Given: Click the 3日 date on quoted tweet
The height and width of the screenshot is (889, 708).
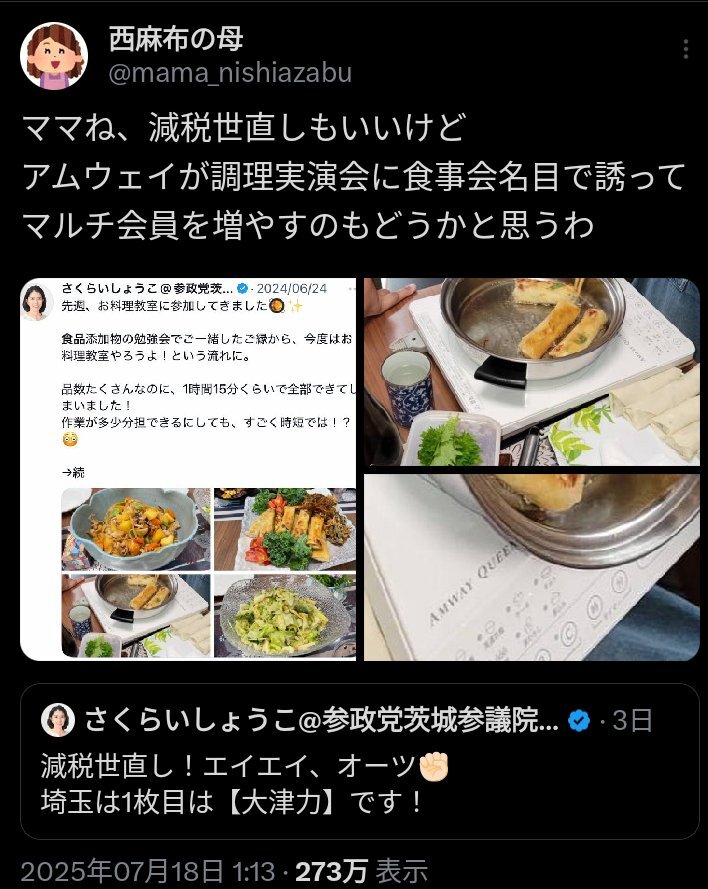Looking at the screenshot, I should click(632, 721).
